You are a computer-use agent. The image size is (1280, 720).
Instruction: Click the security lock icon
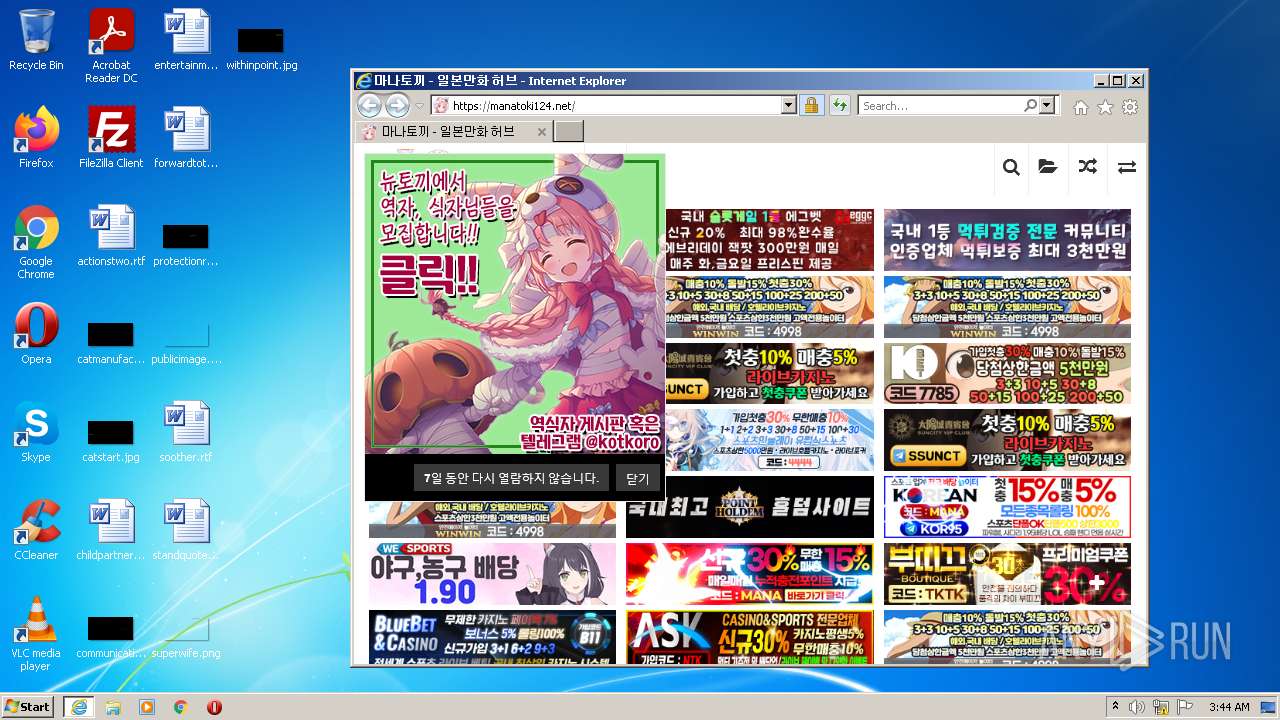coord(811,105)
